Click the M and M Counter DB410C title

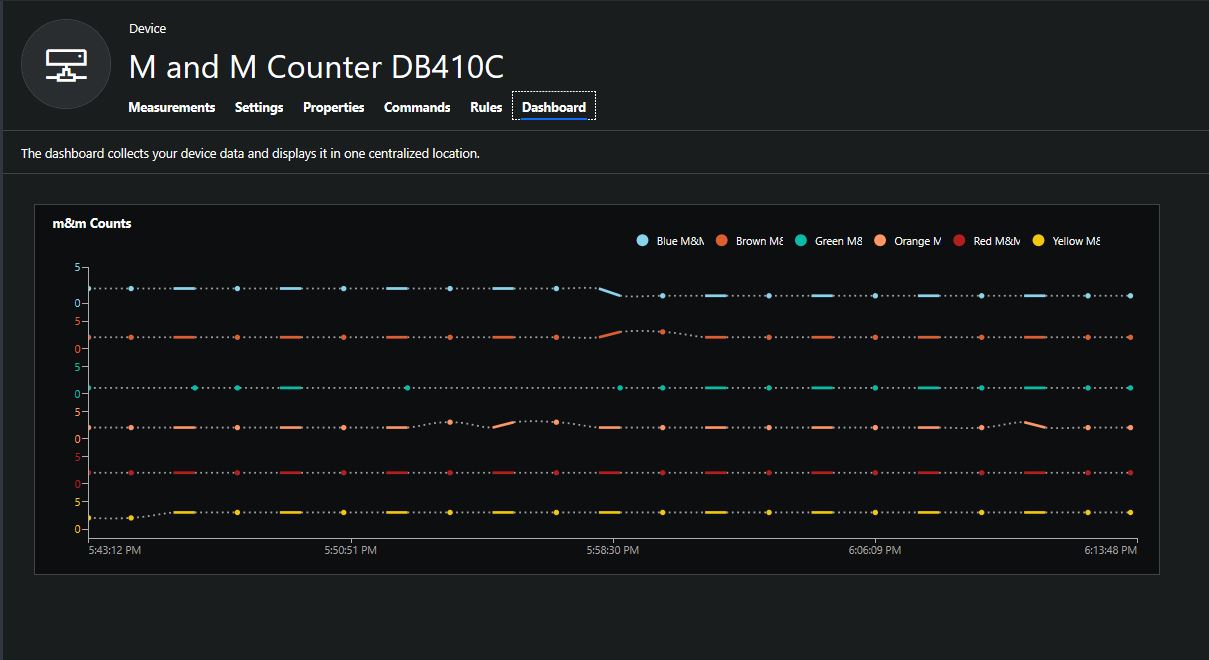(x=316, y=67)
